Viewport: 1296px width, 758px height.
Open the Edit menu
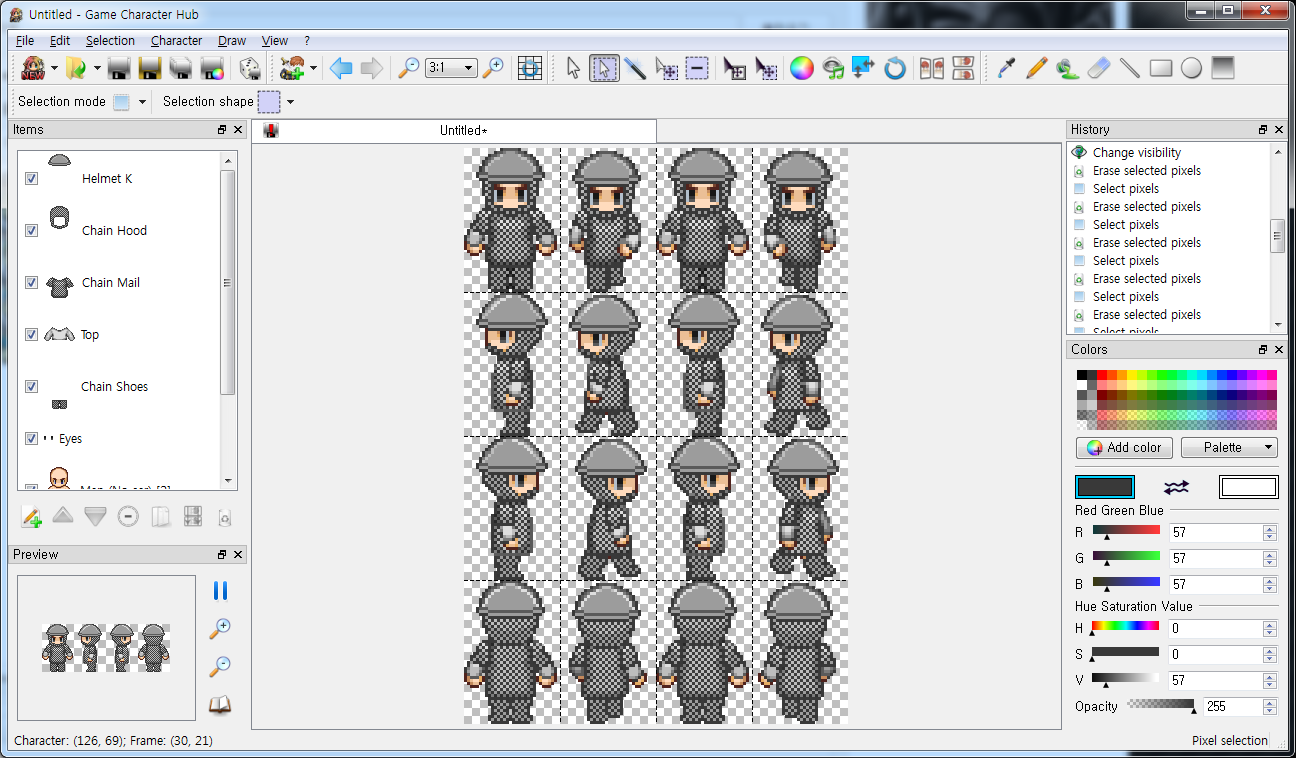click(60, 41)
